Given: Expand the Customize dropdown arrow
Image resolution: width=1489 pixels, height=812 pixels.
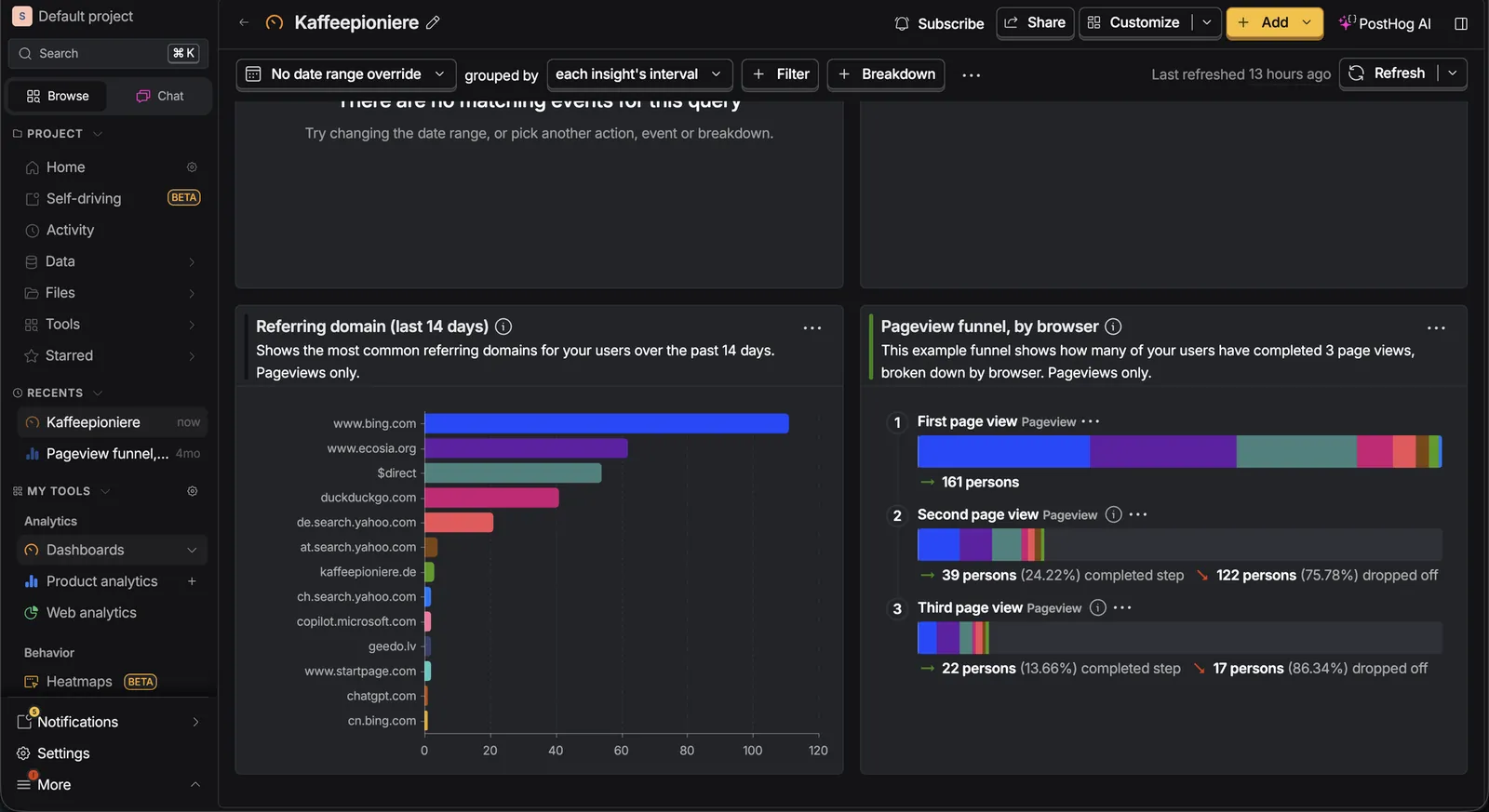Looking at the screenshot, I should point(1207,22).
